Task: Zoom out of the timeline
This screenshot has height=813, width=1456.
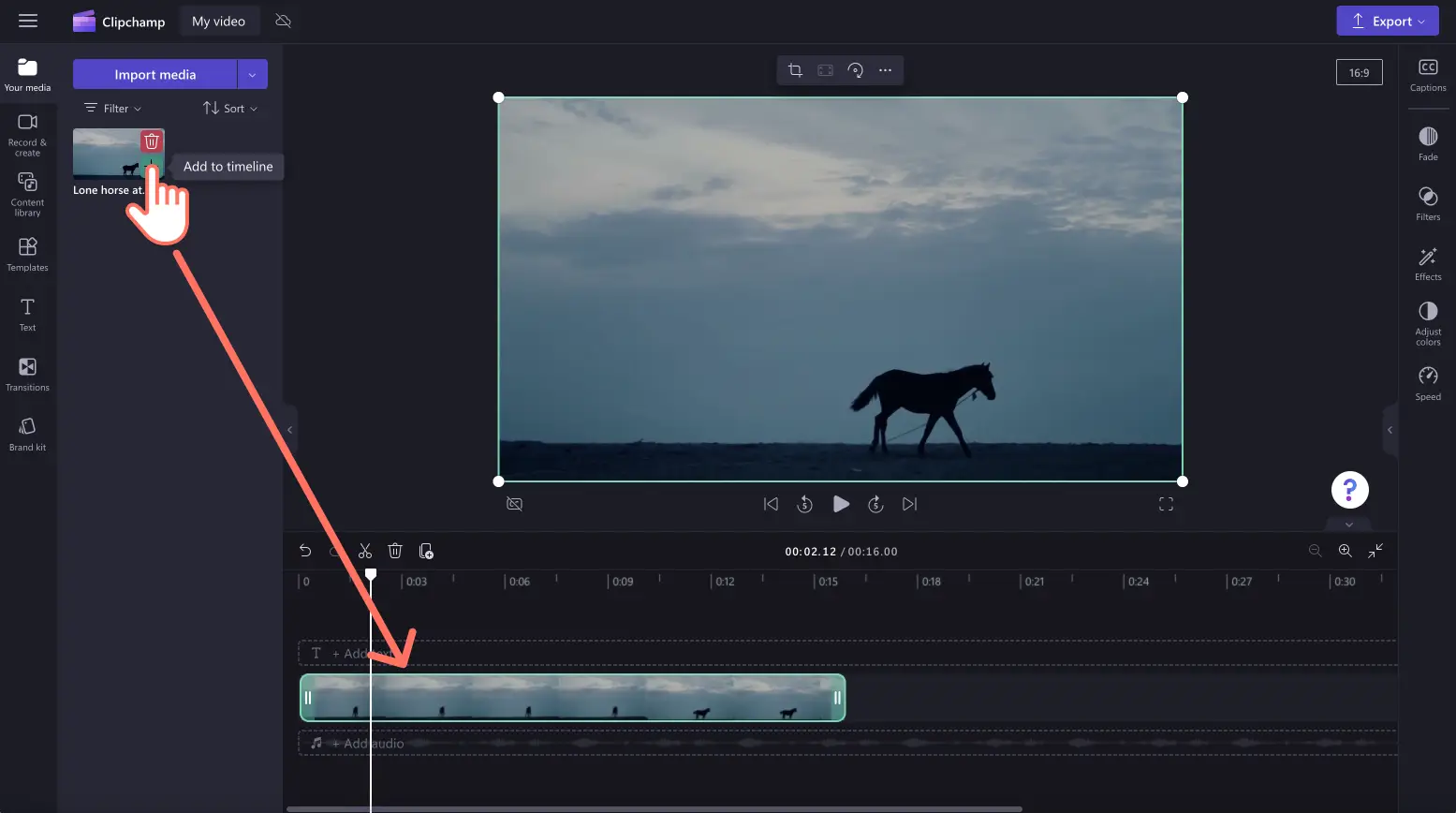Action: (1315, 551)
